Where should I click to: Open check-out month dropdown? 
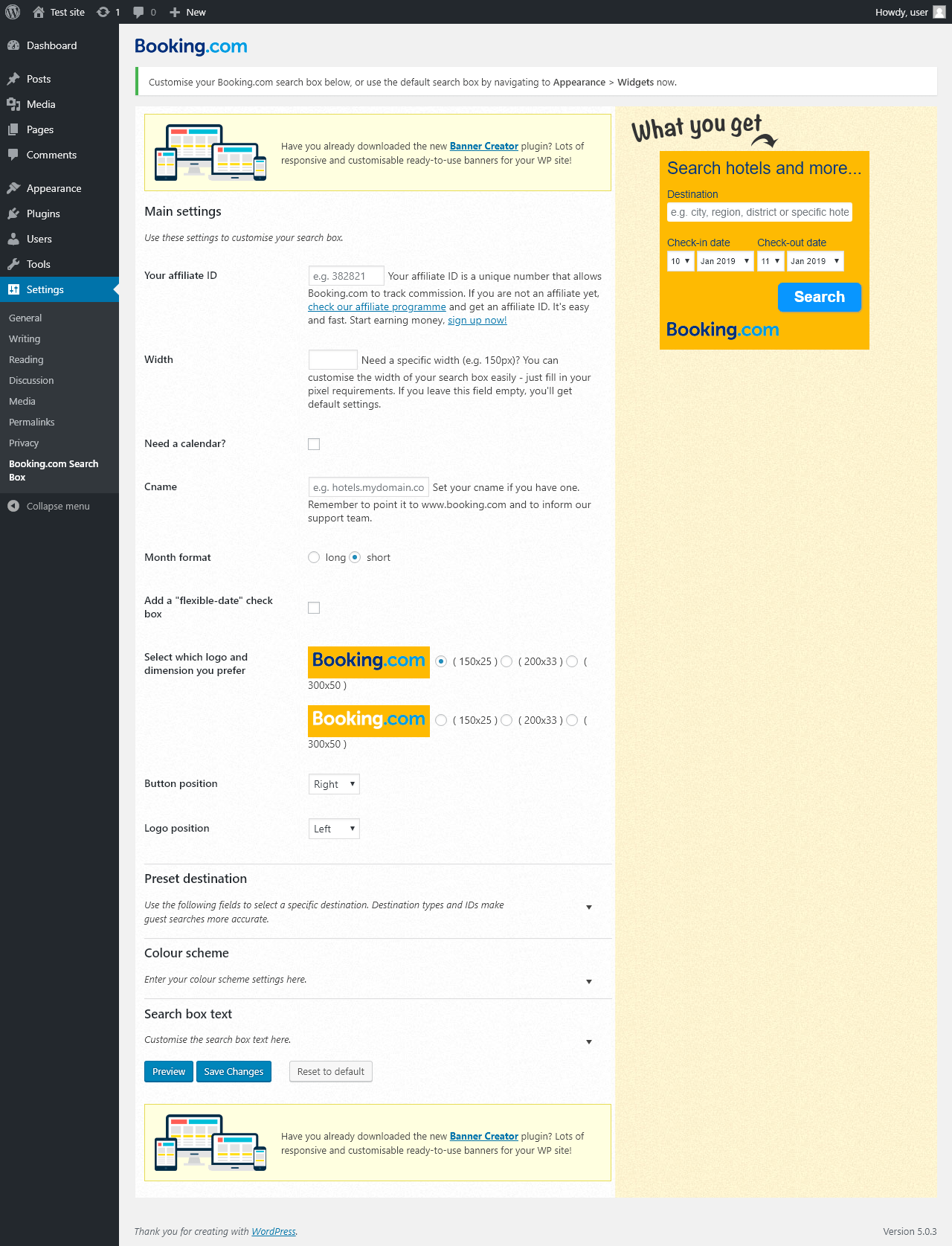click(x=815, y=261)
